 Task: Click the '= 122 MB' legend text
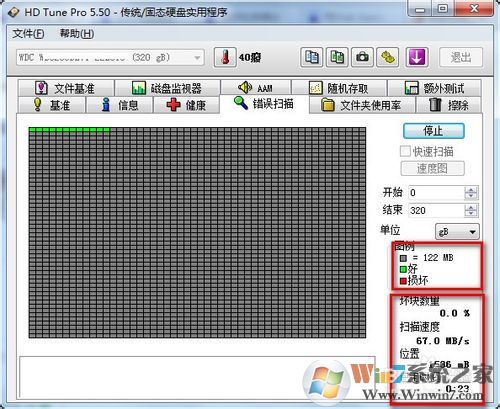433,258
